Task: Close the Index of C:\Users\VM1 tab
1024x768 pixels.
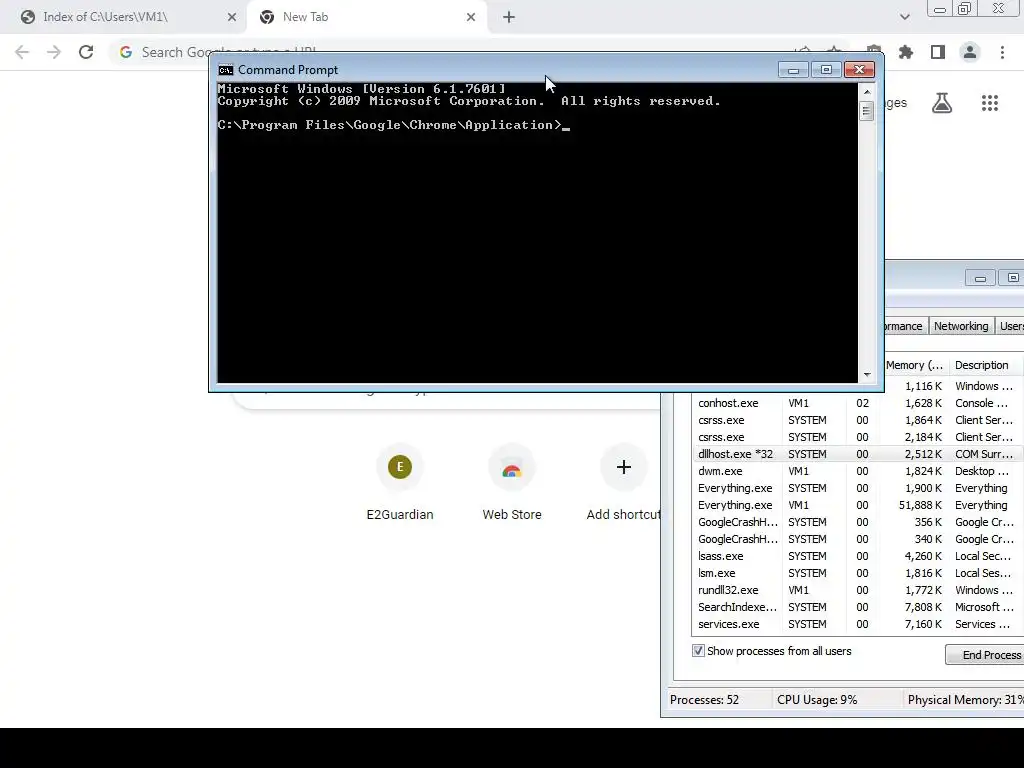Action: [x=232, y=17]
